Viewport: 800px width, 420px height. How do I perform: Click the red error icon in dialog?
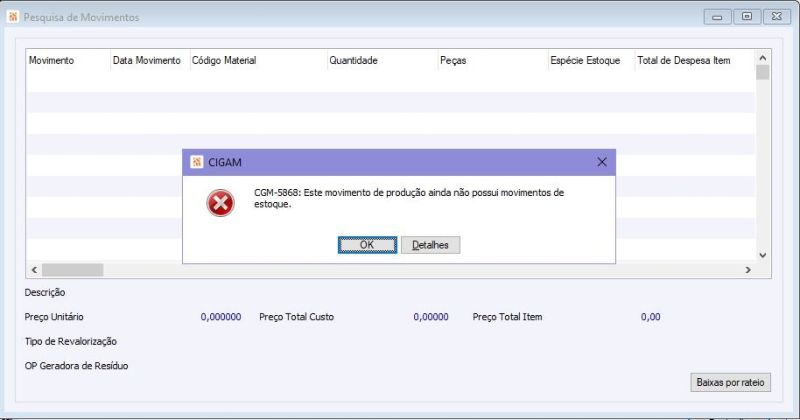[x=220, y=203]
